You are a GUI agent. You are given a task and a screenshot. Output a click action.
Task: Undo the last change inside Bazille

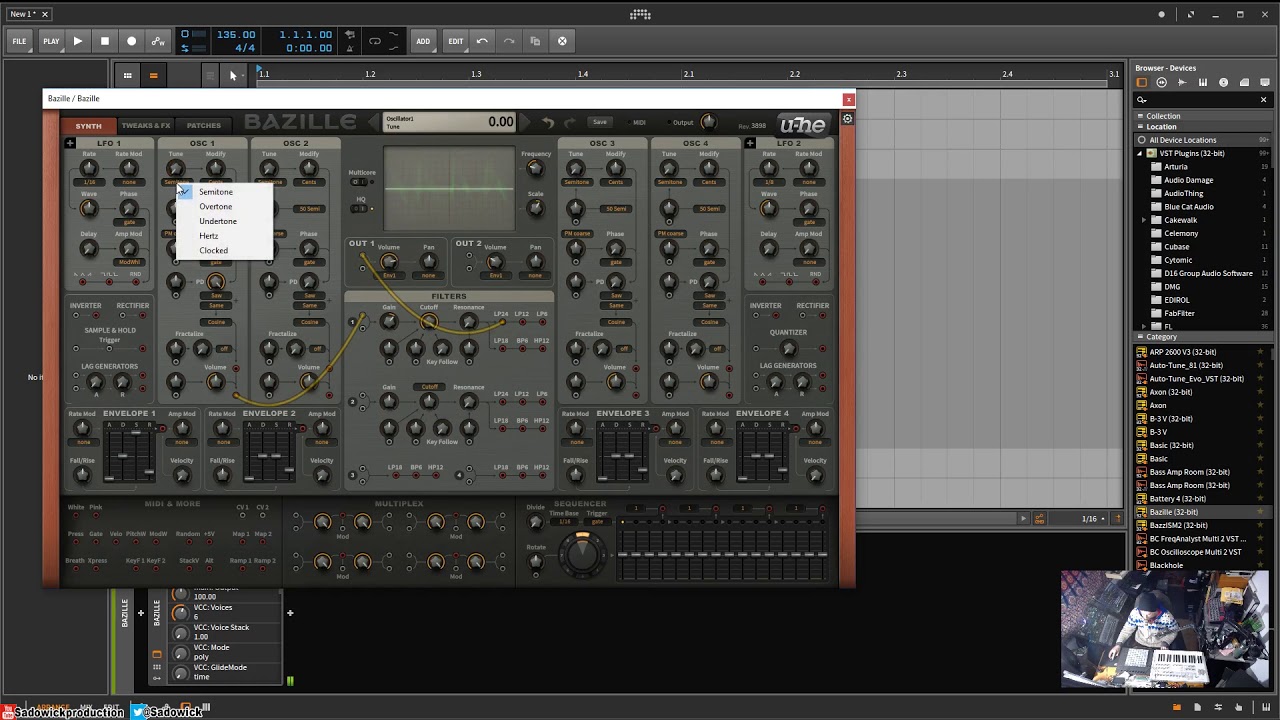pyautogui.click(x=548, y=123)
